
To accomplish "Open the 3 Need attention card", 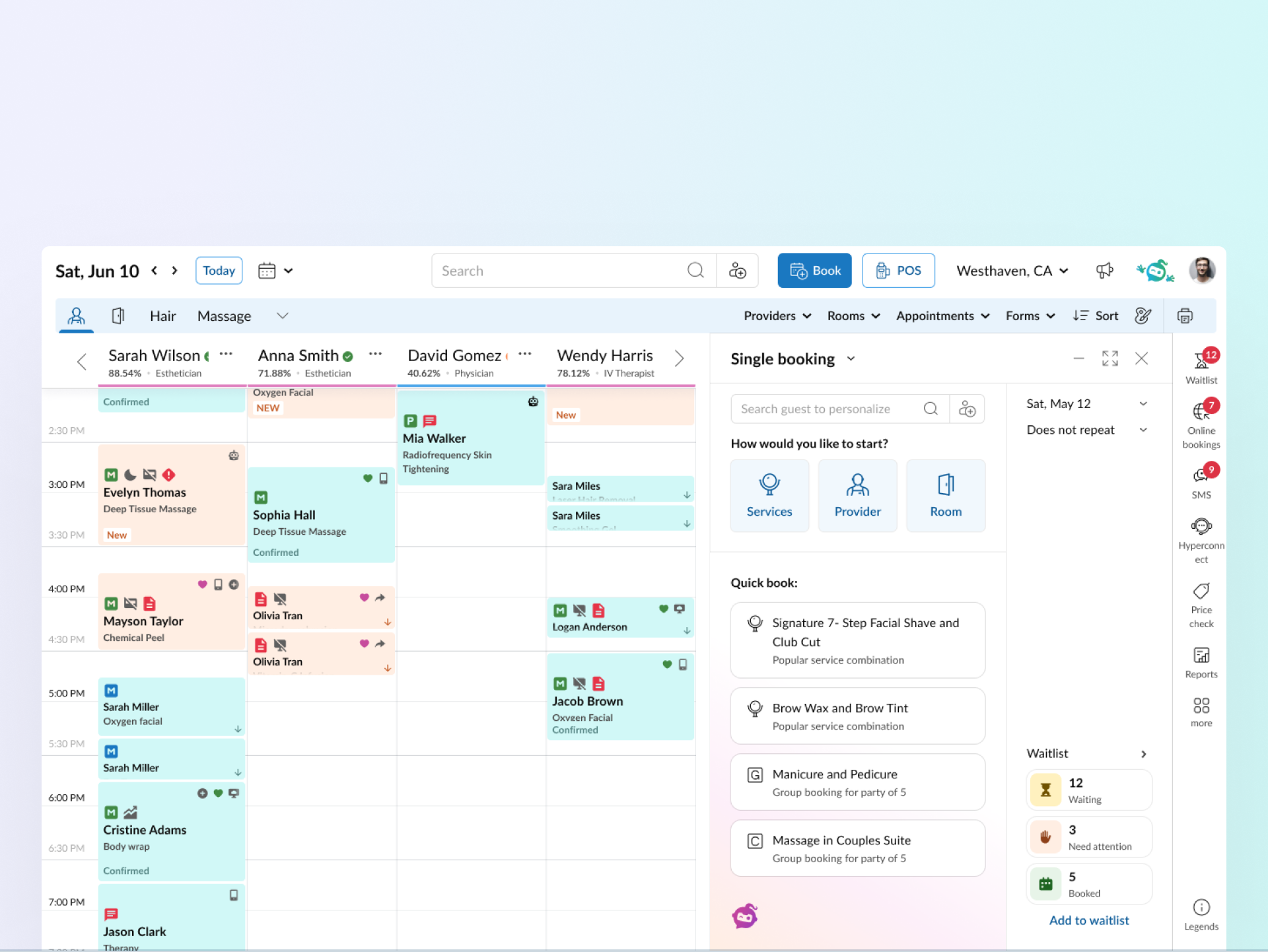I will point(1089,836).
